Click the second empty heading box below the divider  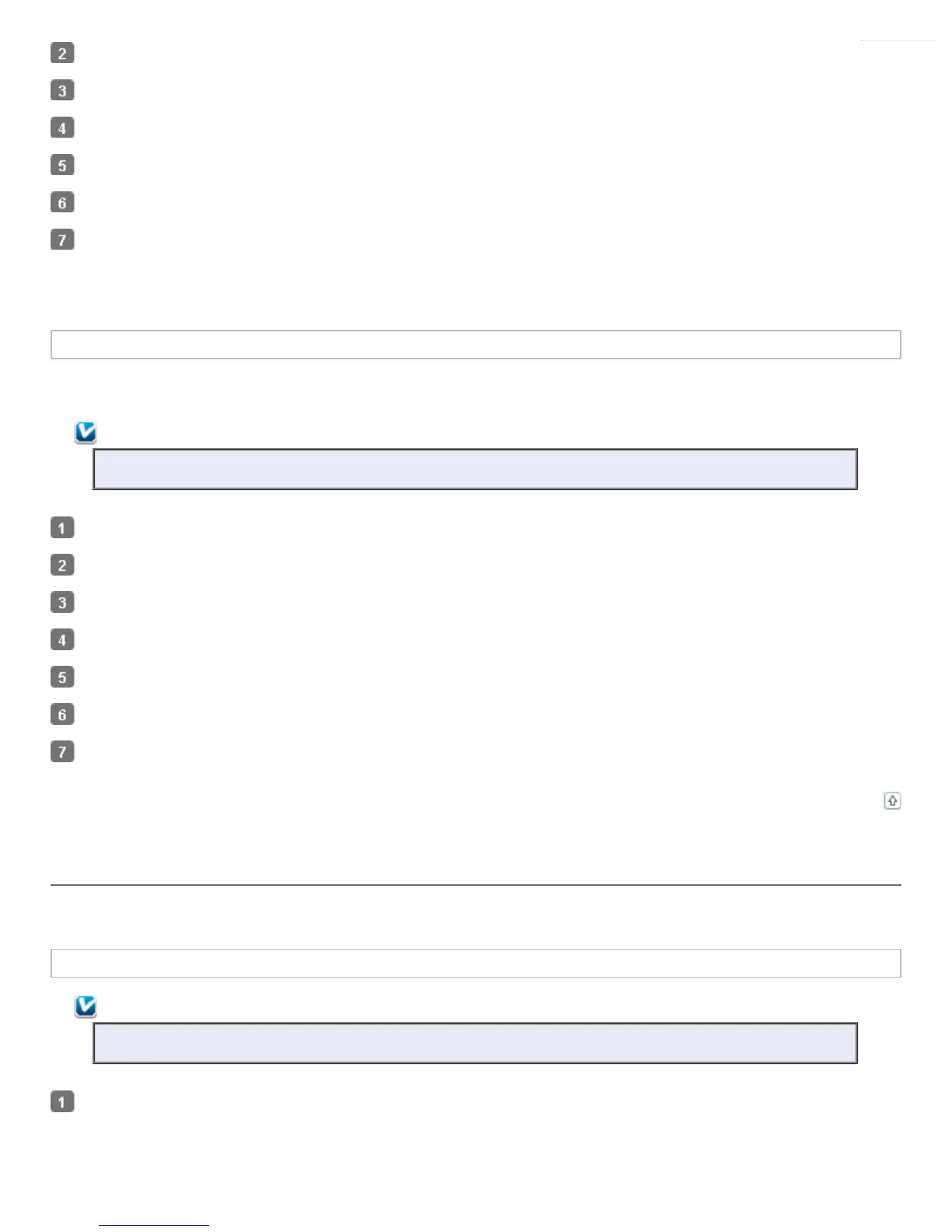476,963
